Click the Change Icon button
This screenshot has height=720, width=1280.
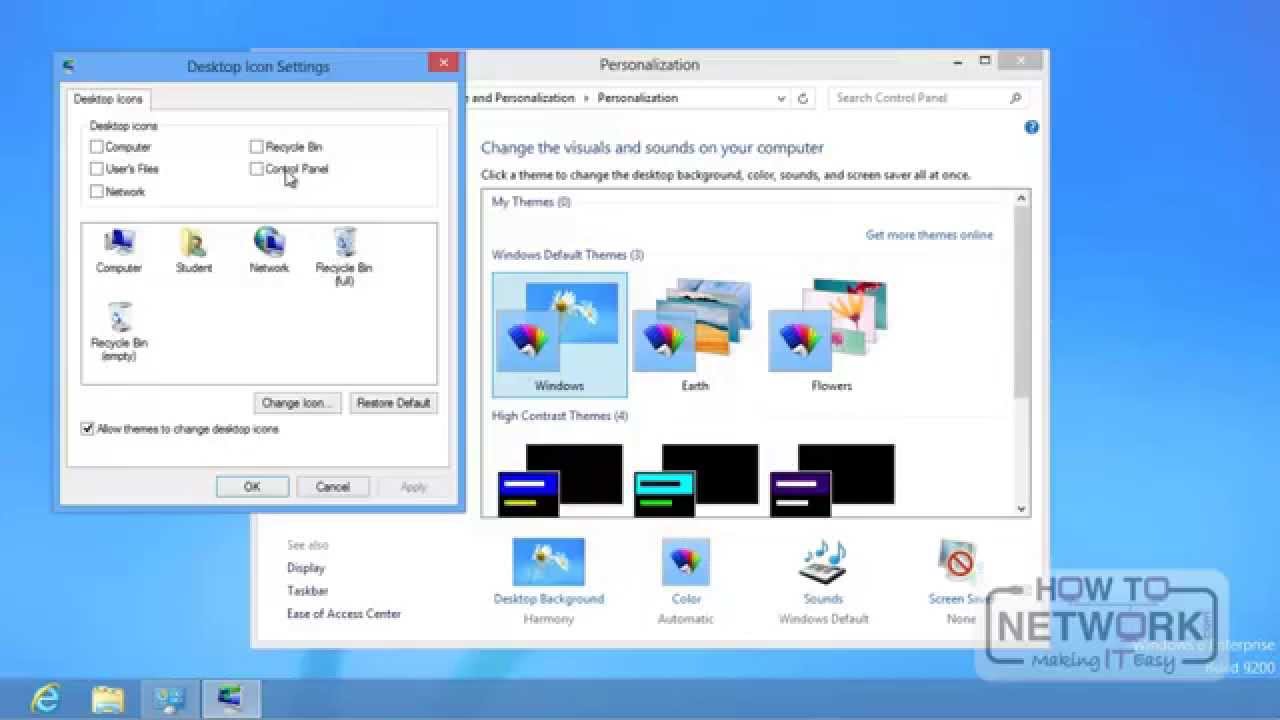297,403
